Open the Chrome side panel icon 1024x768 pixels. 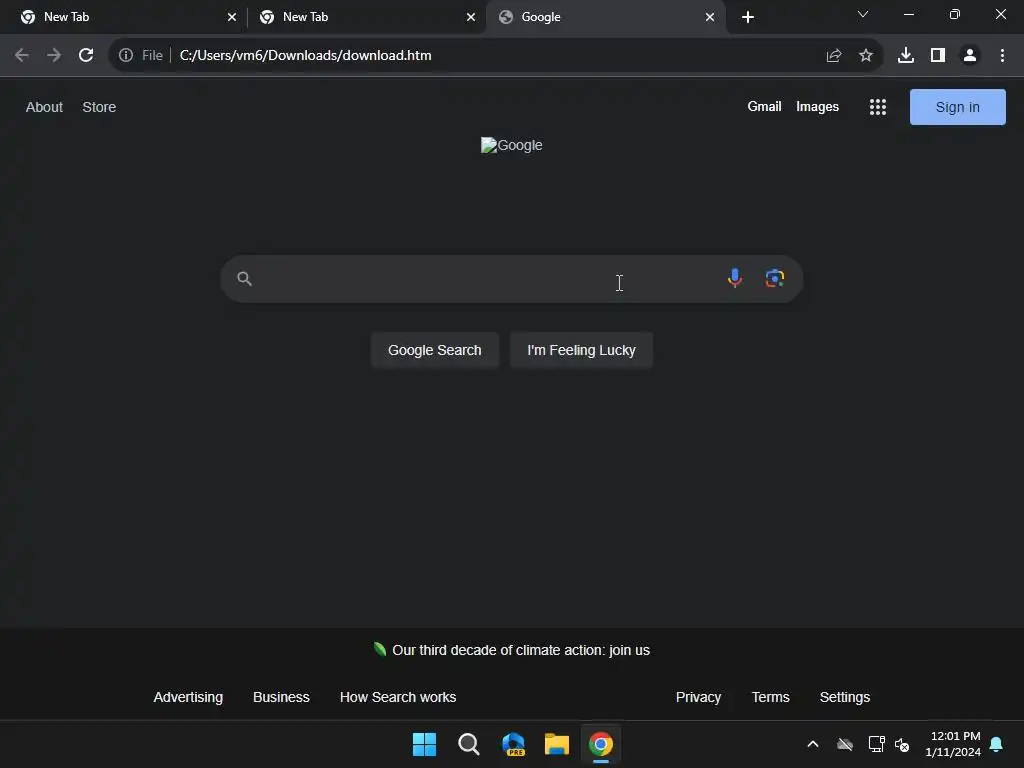(938, 56)
